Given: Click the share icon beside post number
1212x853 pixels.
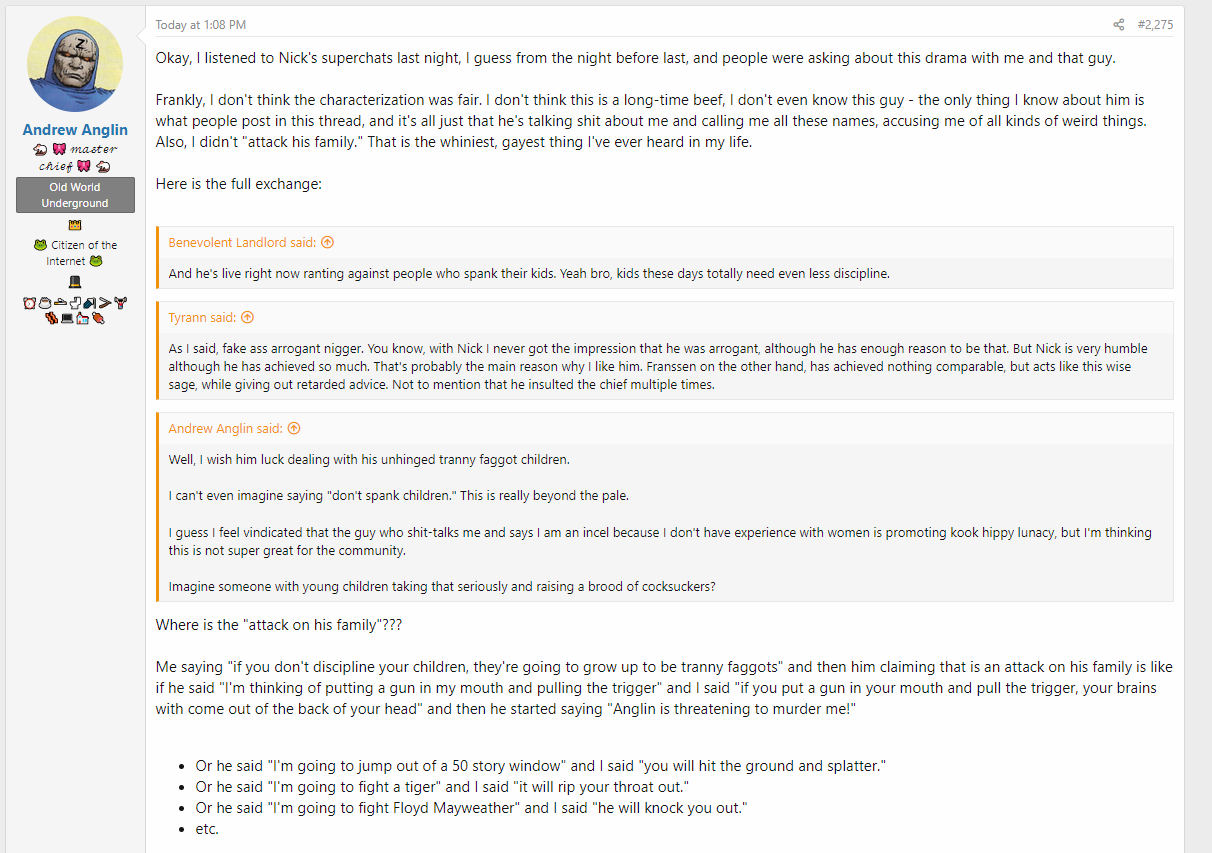Looking at the screenshot, I should coord(1119,25).
